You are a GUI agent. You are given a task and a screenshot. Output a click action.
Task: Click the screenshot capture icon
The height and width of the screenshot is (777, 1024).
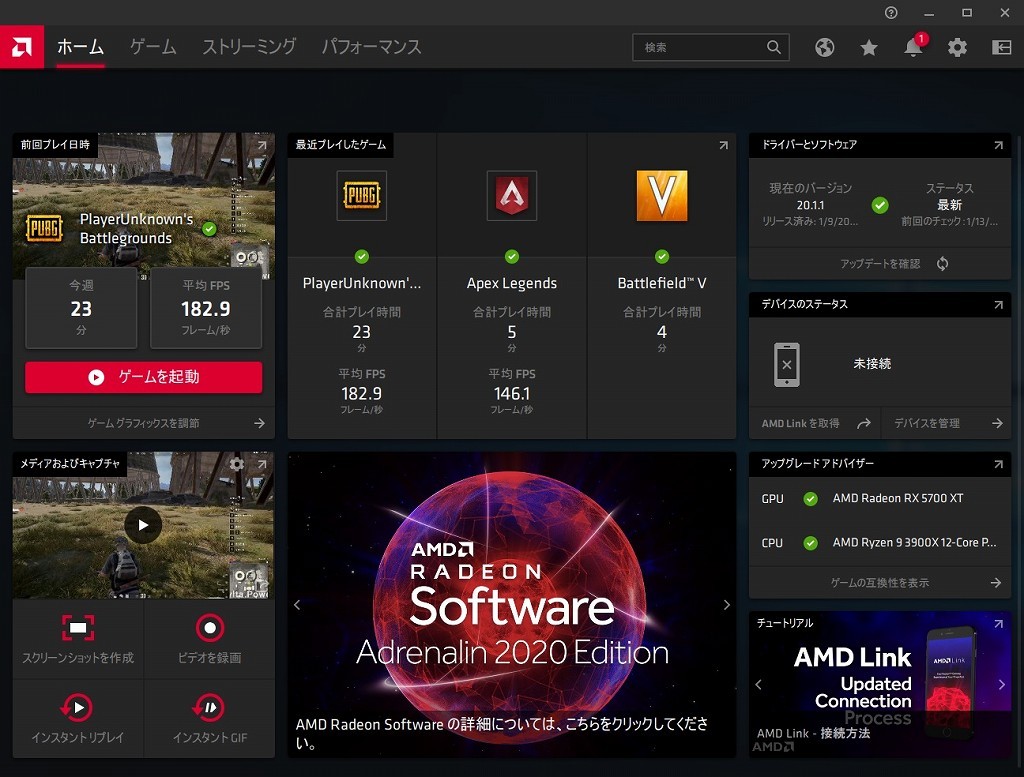click(x=78, y=628)
